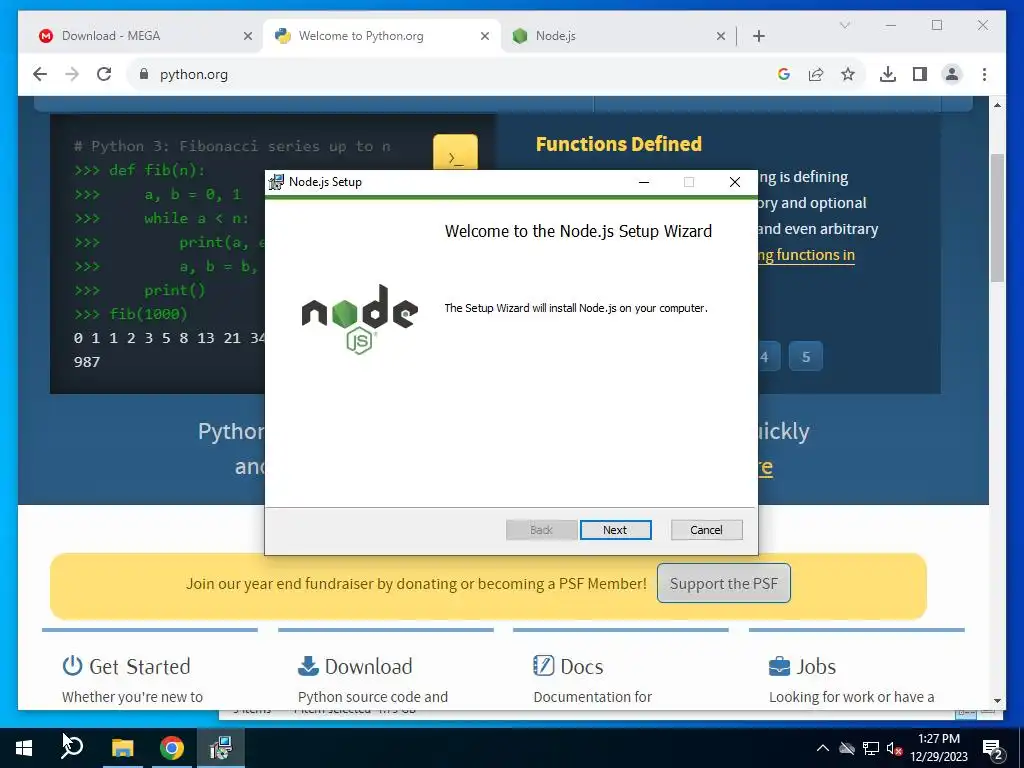This screenshot has width=1024, height=768.
Task: Open the volume control in the tray
Action: 894,748
